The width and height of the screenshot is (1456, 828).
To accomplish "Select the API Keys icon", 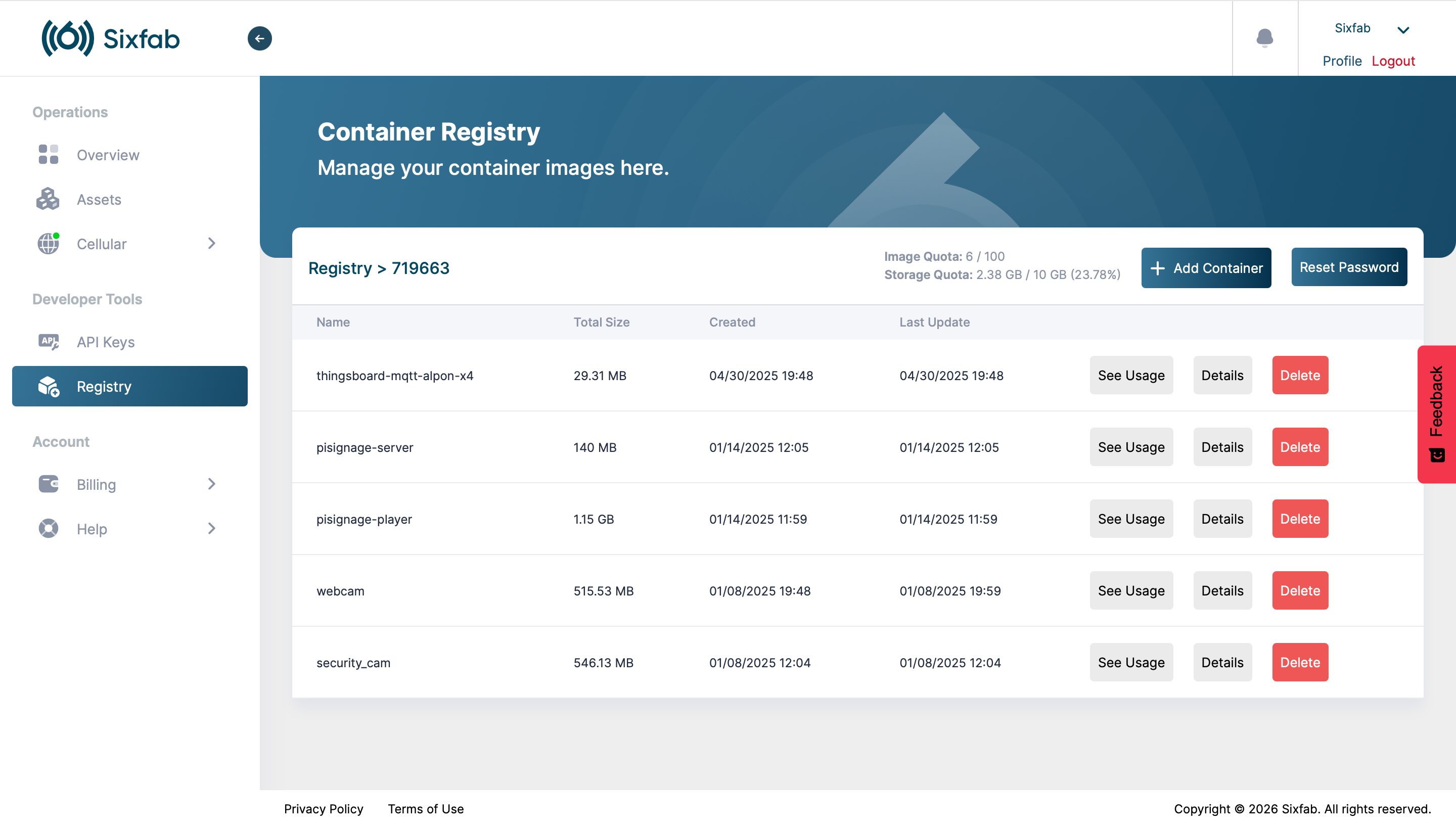I will coord(49,342).
